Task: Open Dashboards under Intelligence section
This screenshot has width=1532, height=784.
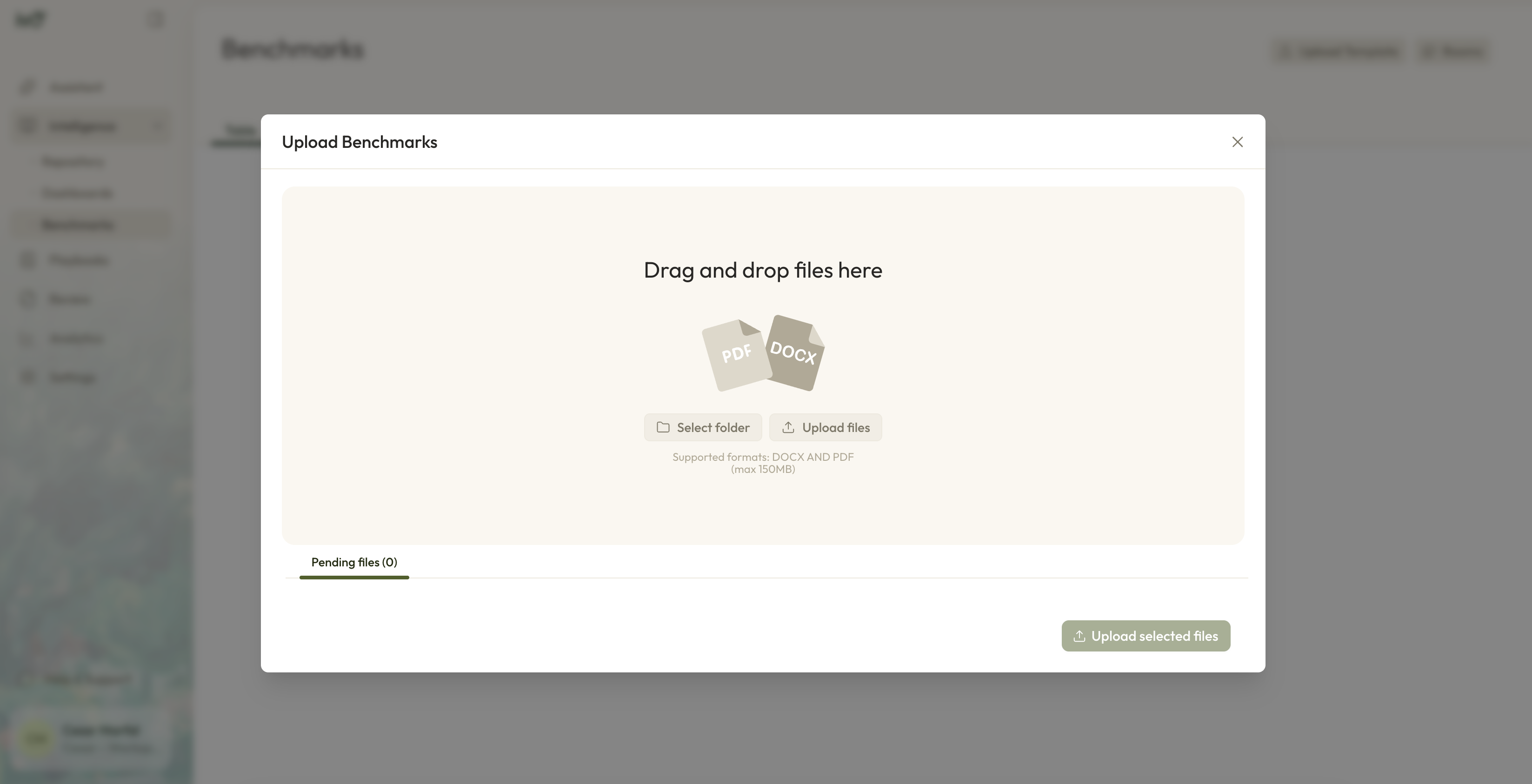Action: point(77,193)
